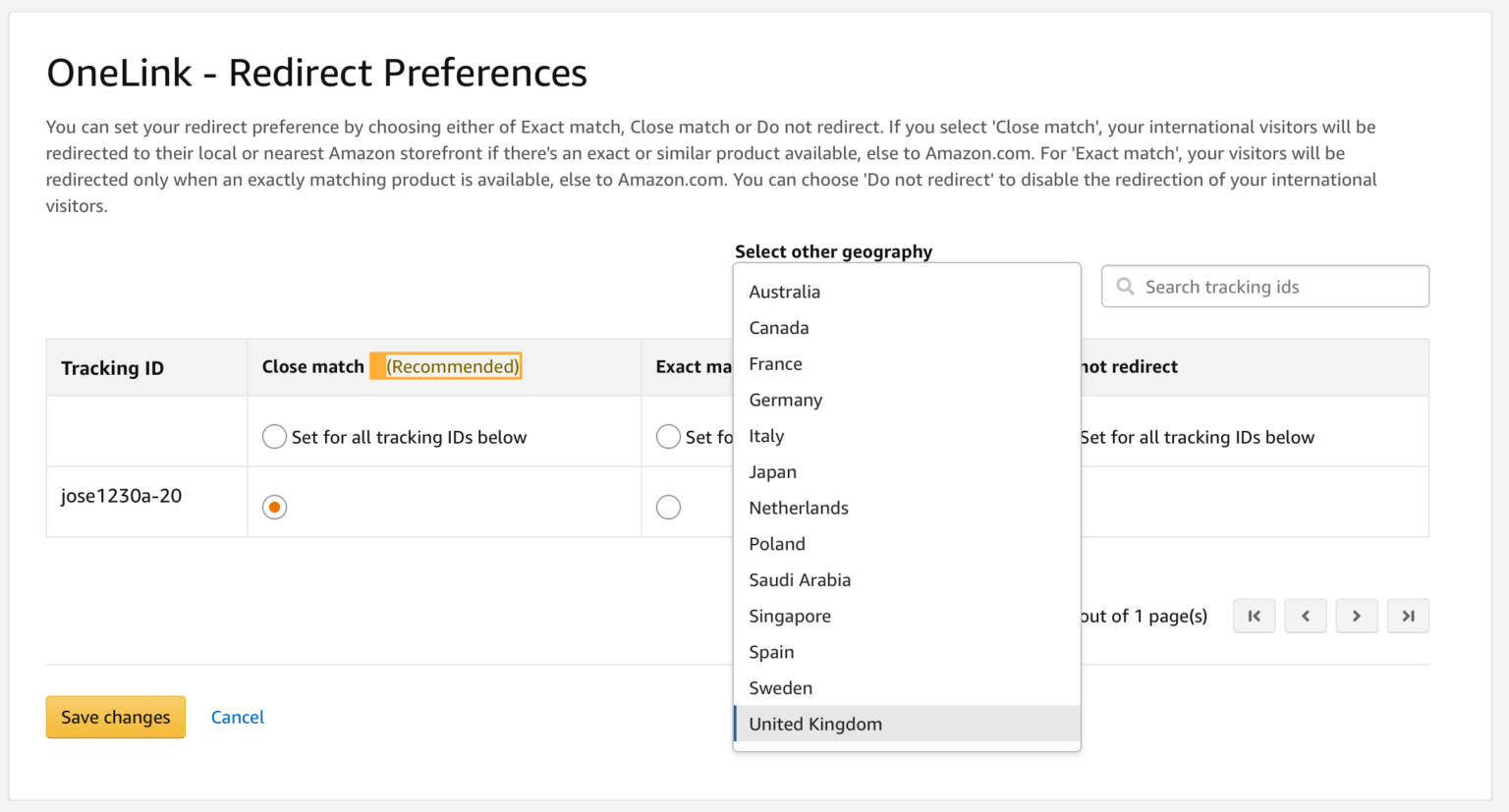Set Close match for all tracking IDs

click(274, 436)
